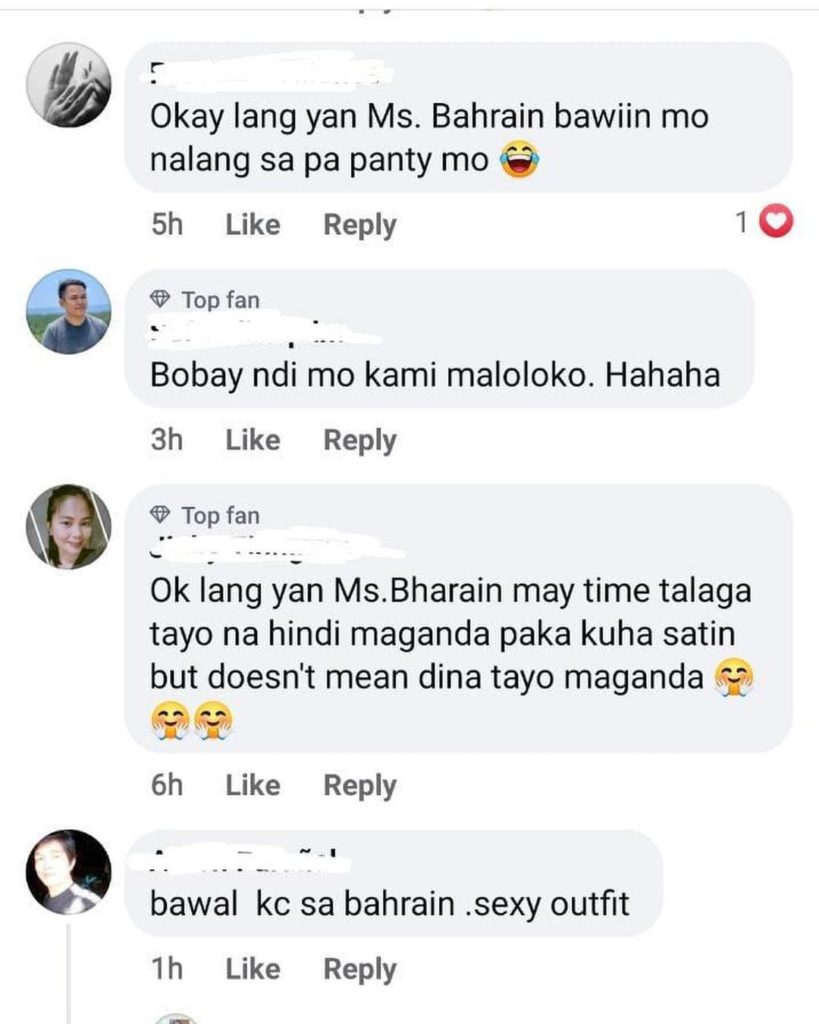Open the man in gray shirt's avatar
The height and width of the screenshot is (1024, 819).
68,311
